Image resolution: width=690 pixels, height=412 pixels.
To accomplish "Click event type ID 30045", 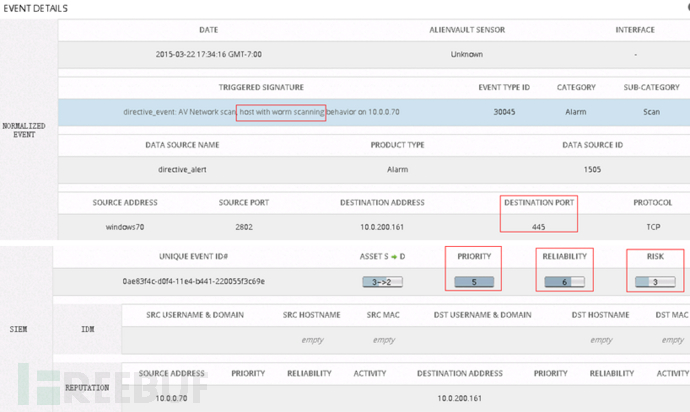I will click(504, 112).
